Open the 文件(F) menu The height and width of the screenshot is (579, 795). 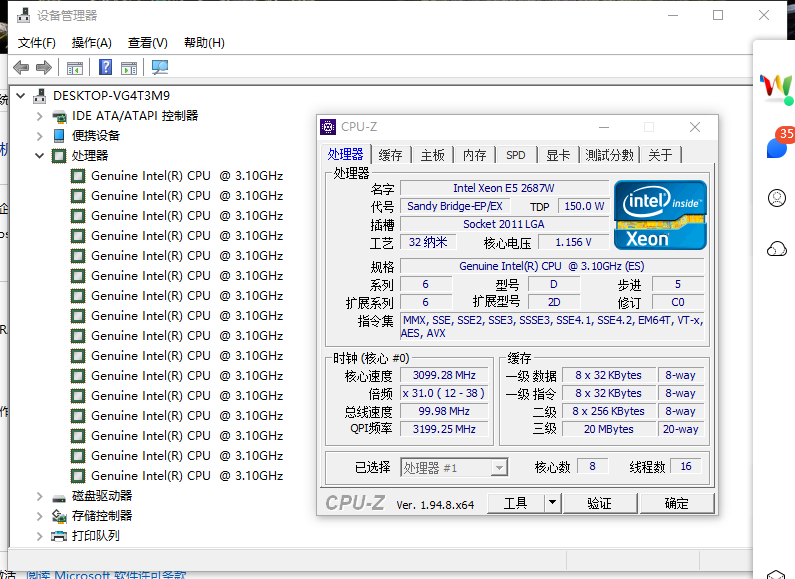tap(37, 43)
